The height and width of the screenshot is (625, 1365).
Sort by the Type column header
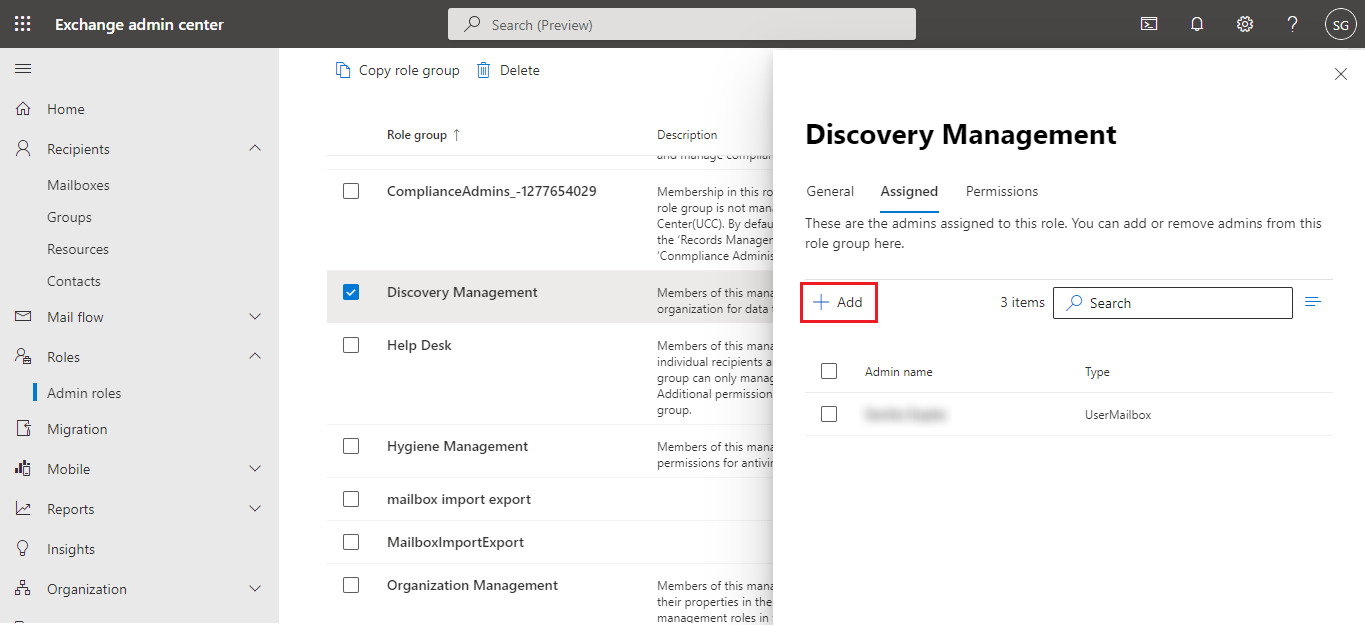pos(1097,372)
